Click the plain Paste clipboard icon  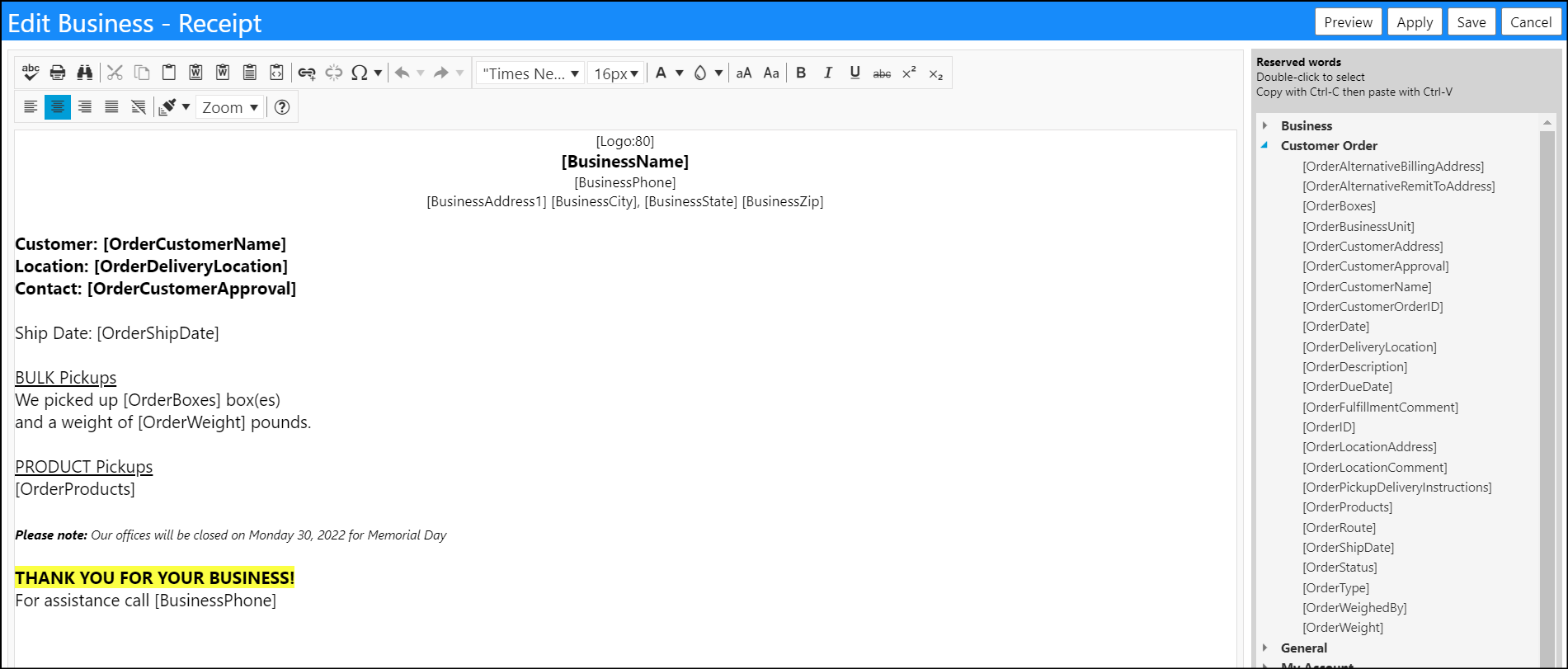point(169,73)
